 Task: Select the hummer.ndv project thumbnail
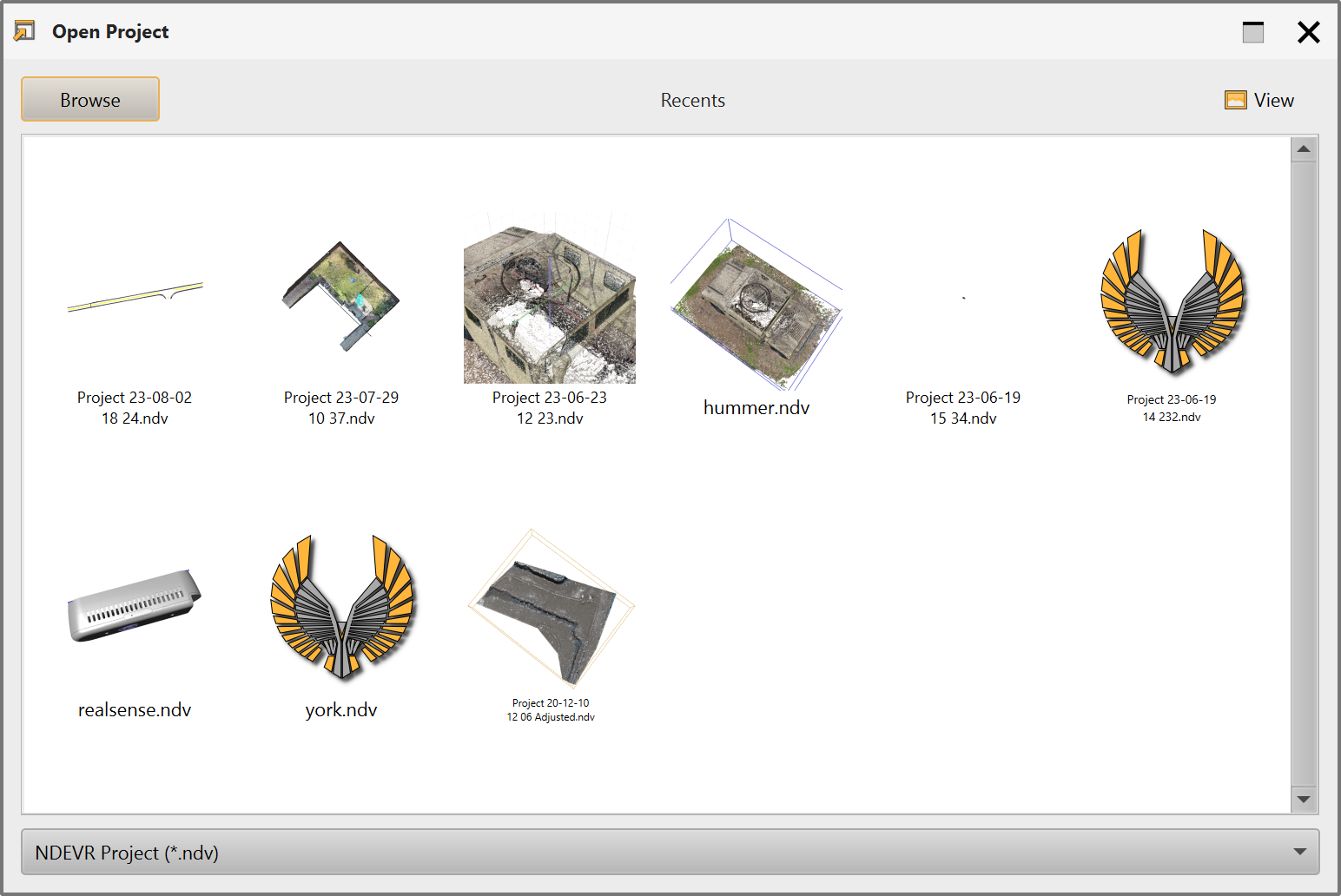click(x=756, y=304)
